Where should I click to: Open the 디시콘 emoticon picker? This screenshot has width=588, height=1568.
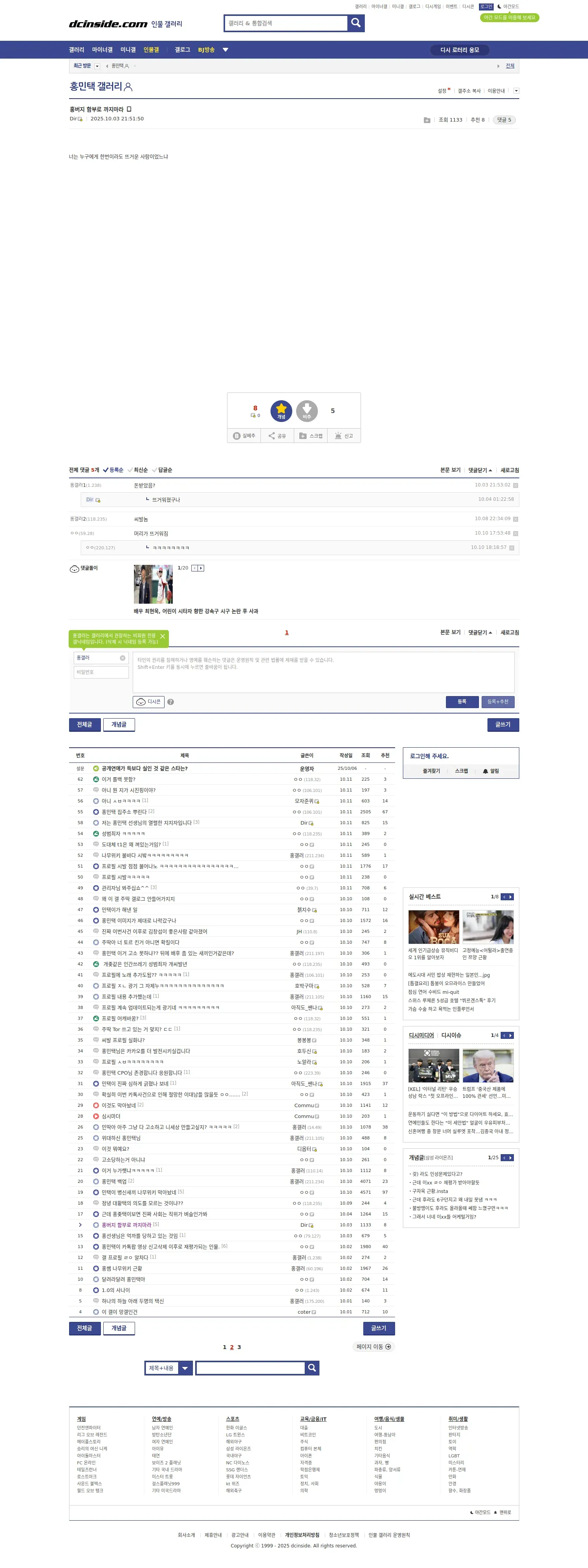click(x=149, y=702)
